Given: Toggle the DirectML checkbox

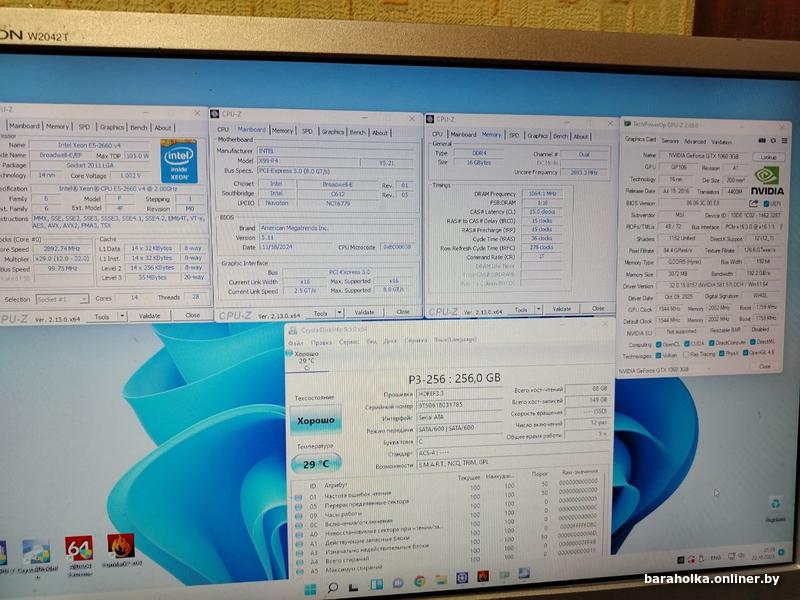Looking at the screenshot, I should pyautogui.click(x=752, y=342).
